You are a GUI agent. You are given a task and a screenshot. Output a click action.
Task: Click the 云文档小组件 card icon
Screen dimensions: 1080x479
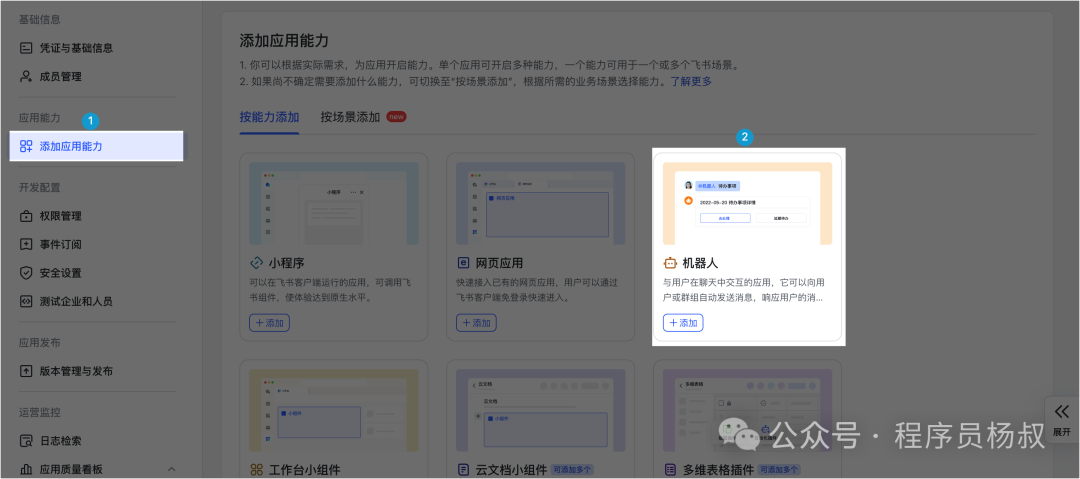click(x=463, y=470)
